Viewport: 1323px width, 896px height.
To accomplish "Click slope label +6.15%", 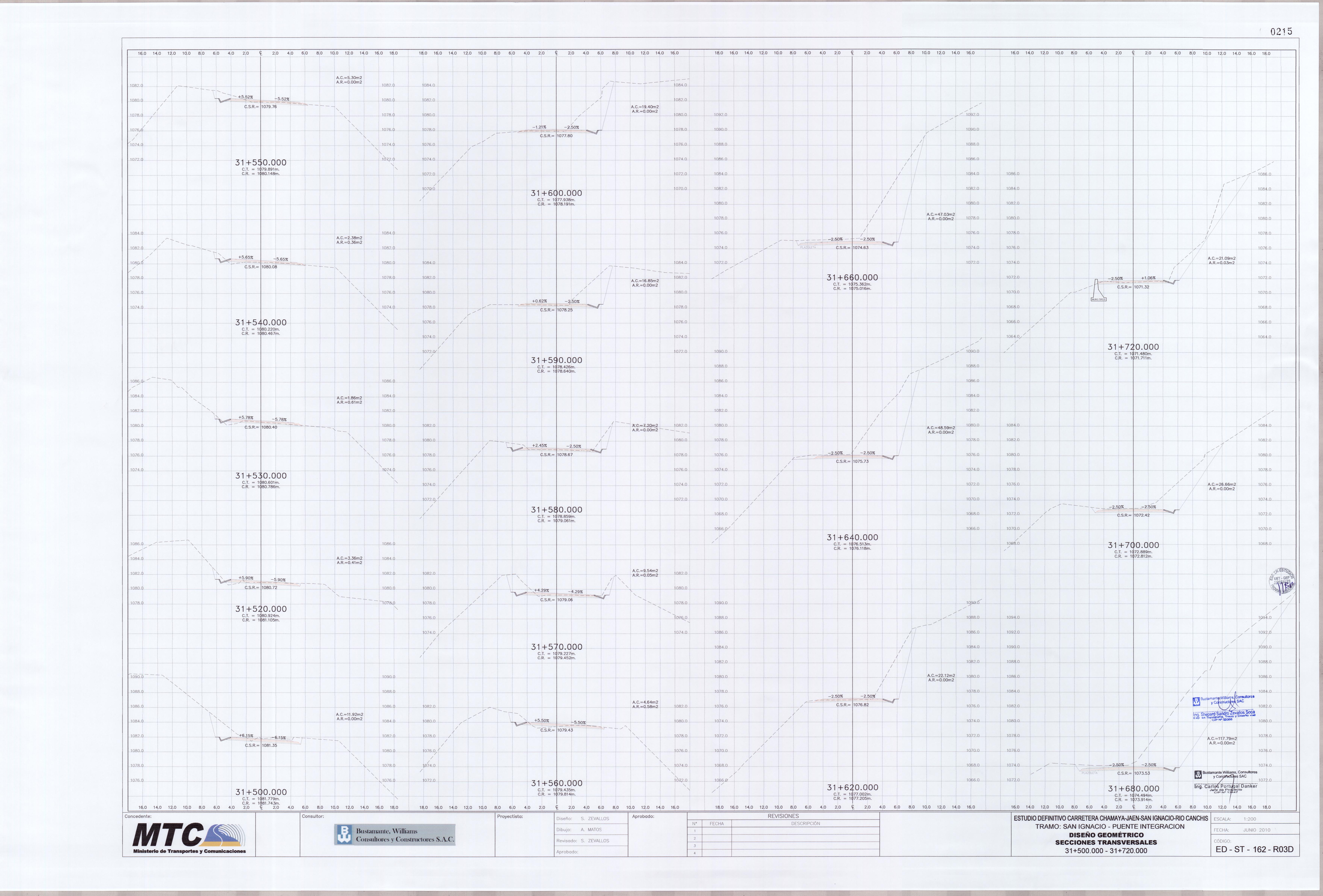I will click(x=246, y=736).
